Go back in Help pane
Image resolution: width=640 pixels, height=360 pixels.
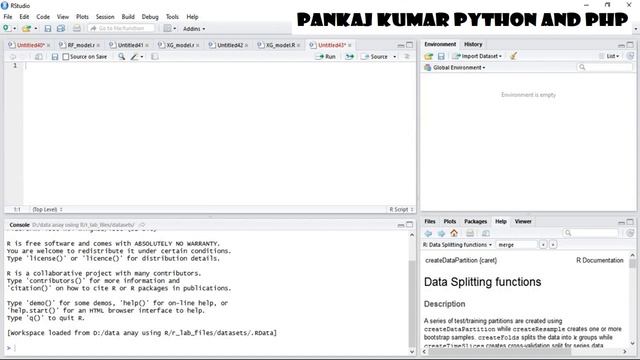pyautogui.click(x=428, y=233)
